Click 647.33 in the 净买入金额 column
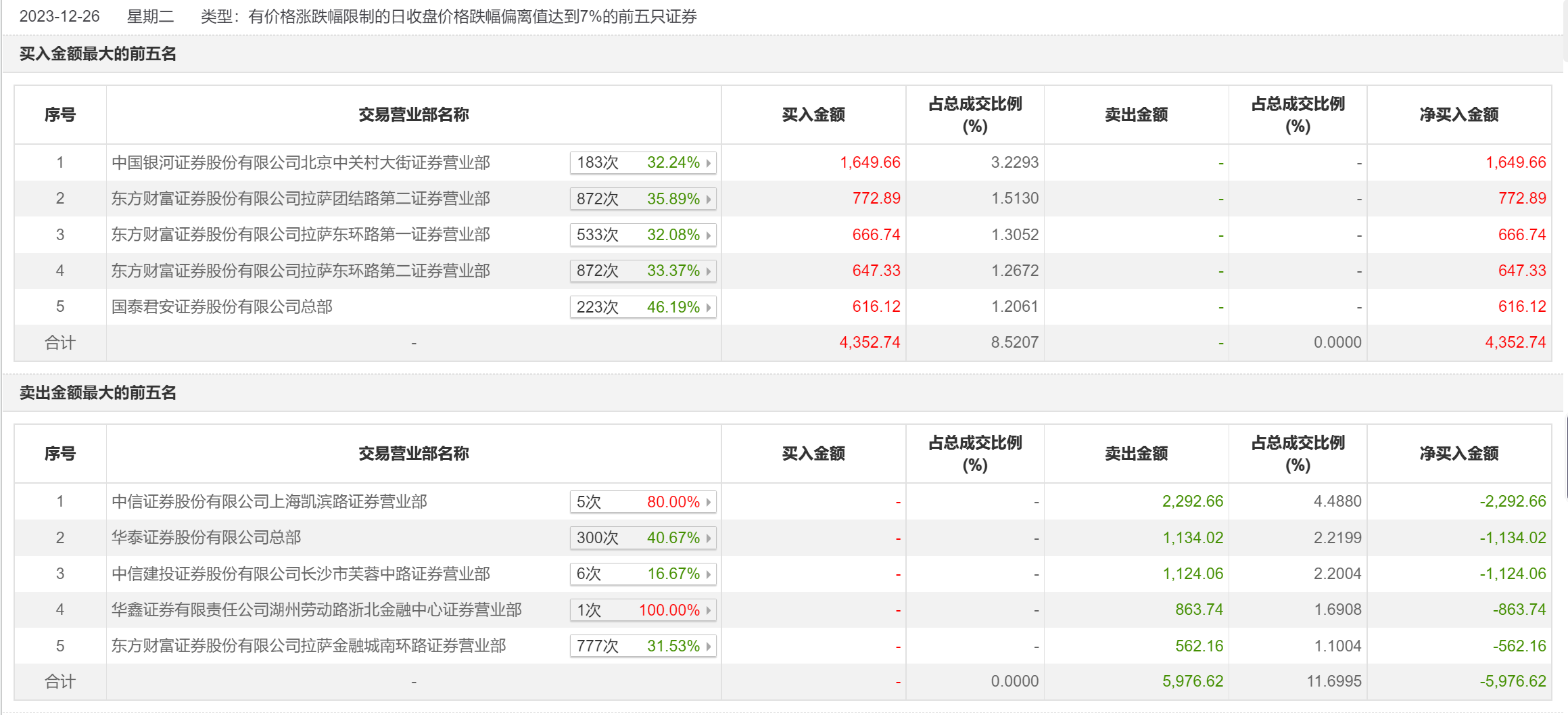Screen dimensions: 1568x715 point(1522,271)
